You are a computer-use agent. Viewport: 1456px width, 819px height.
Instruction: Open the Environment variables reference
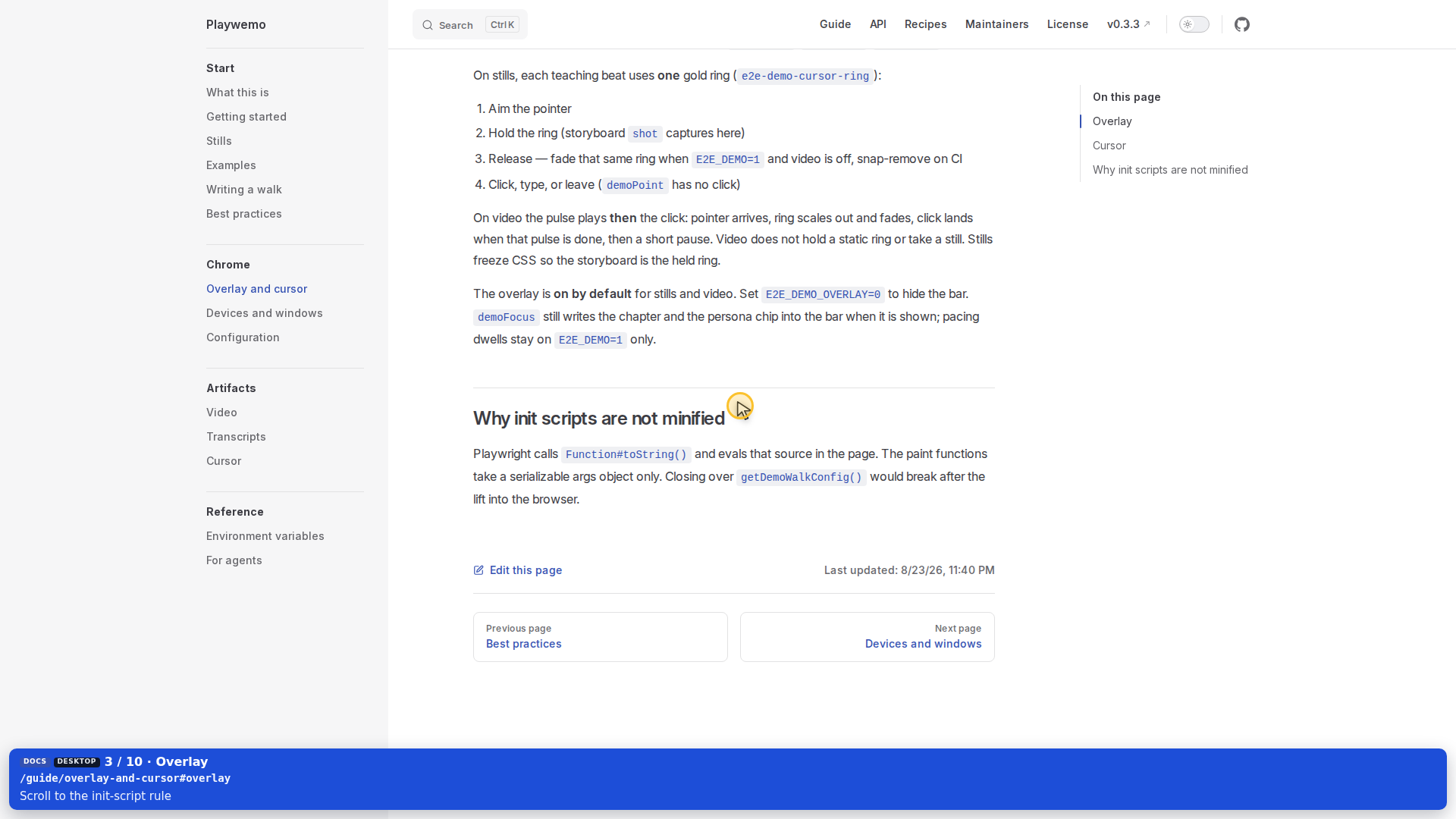265,536
